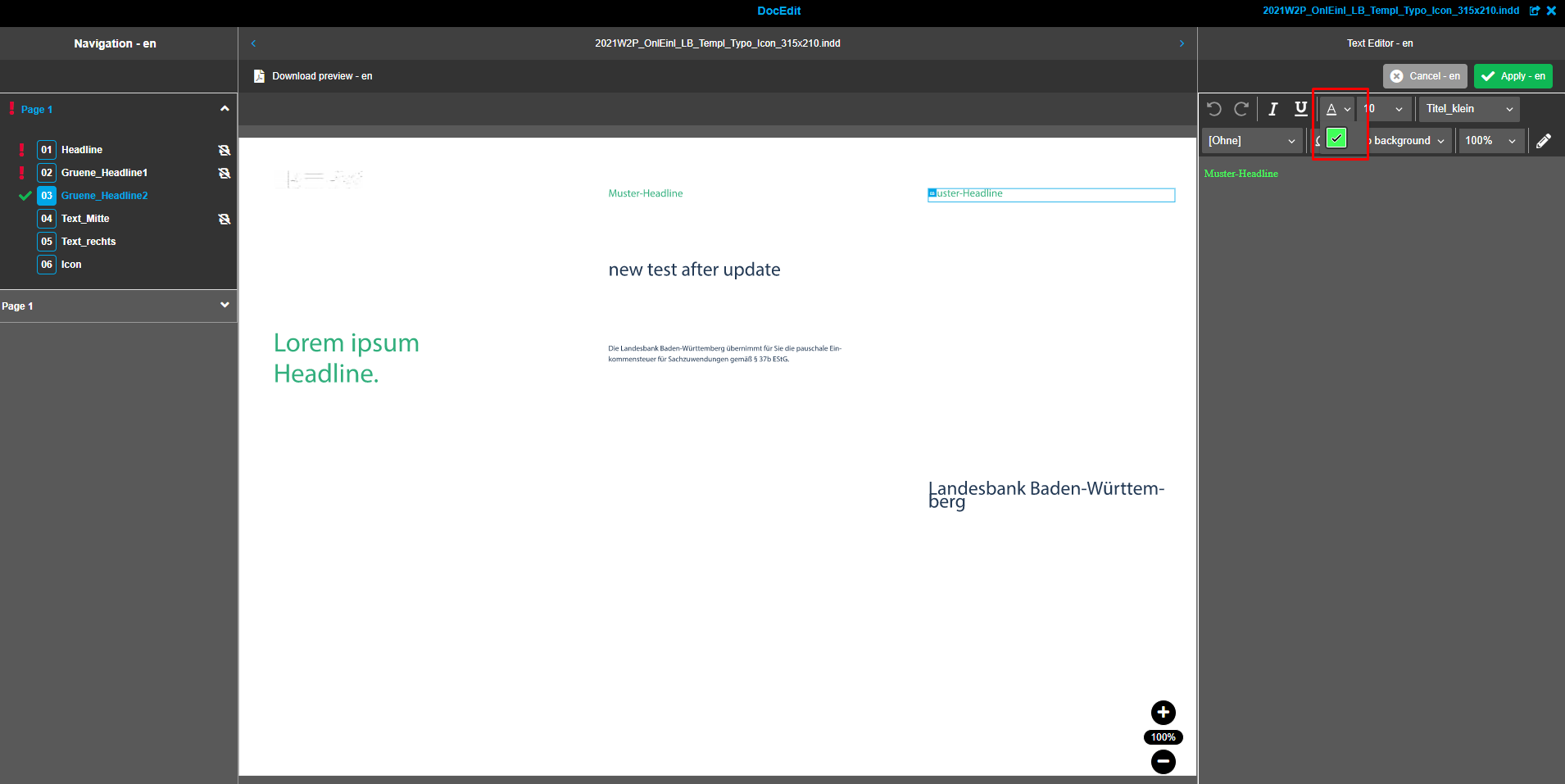Zoom out with the minus button
Viewport: 1565px width, 784px height.
click(1164, 762)
